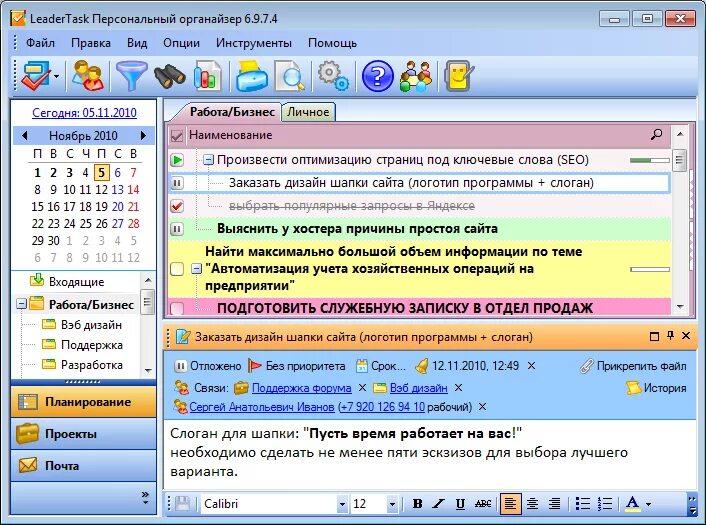Viewport: 706px width, 525px height.
Task: Apply bold formatting
Action: pyautogui.click(x=417, y=503)
